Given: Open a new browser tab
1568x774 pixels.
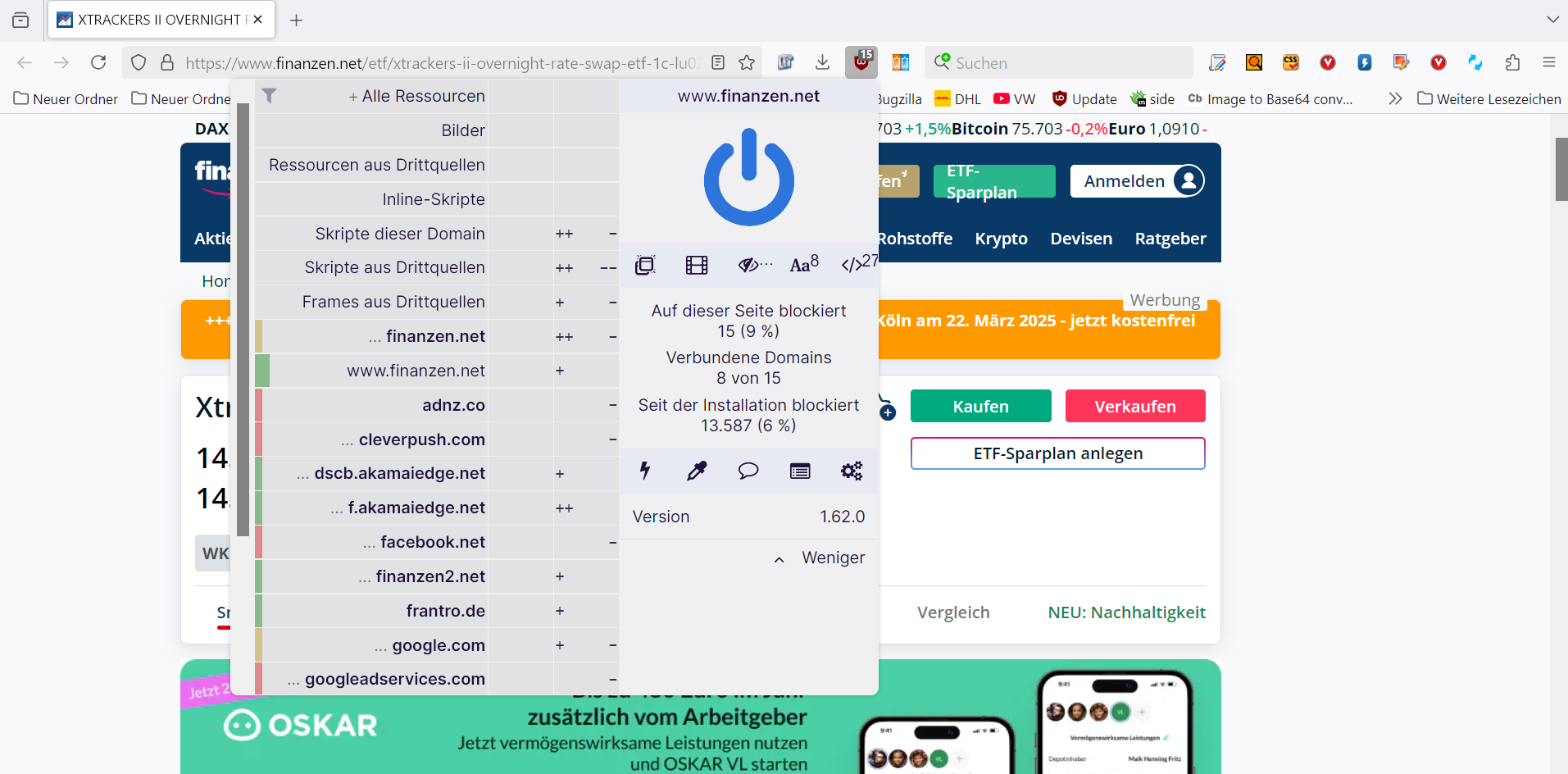Looking at the screenshot, I should (297, 20).
